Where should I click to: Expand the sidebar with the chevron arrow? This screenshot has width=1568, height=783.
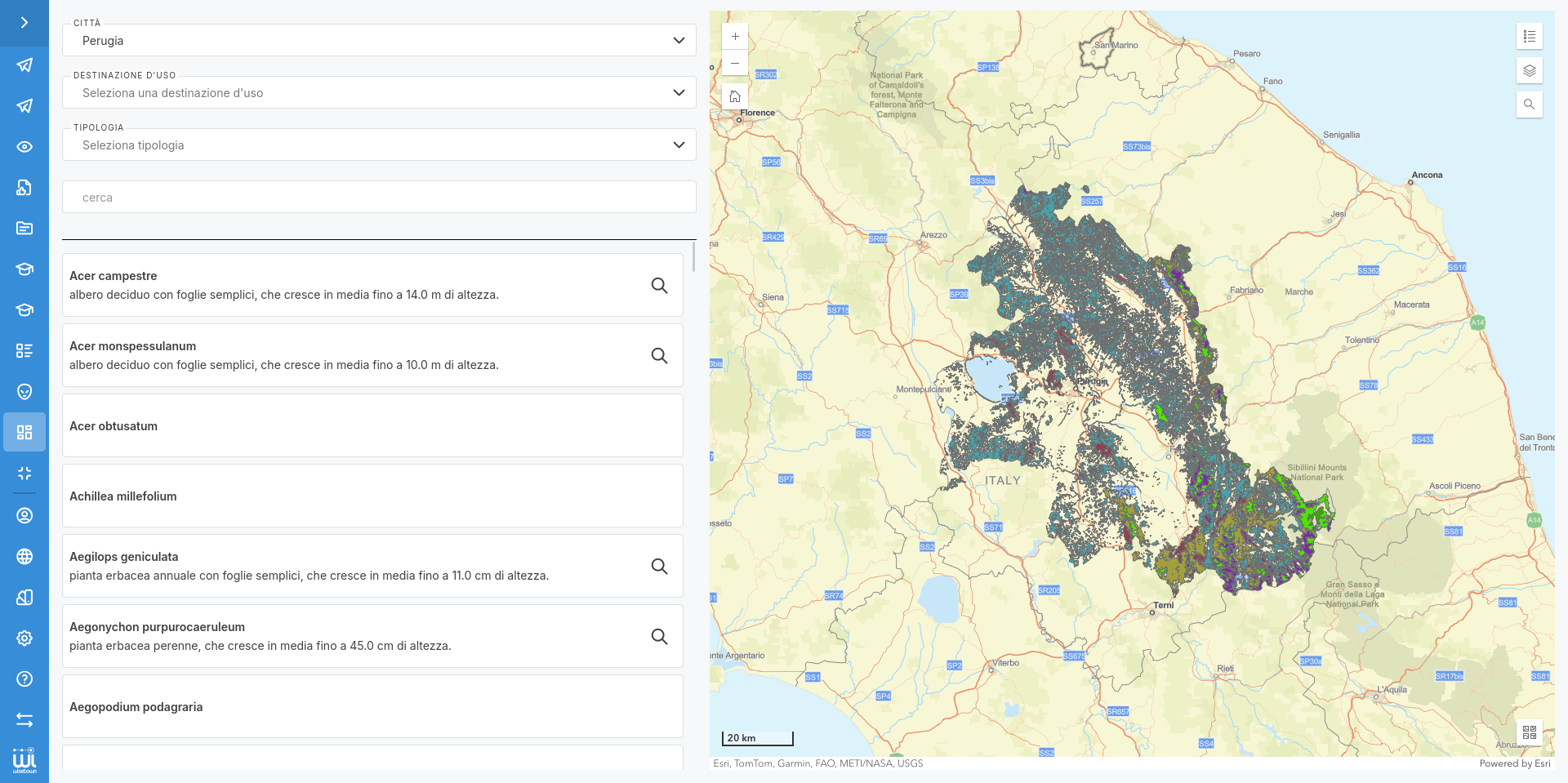(24, 23)
